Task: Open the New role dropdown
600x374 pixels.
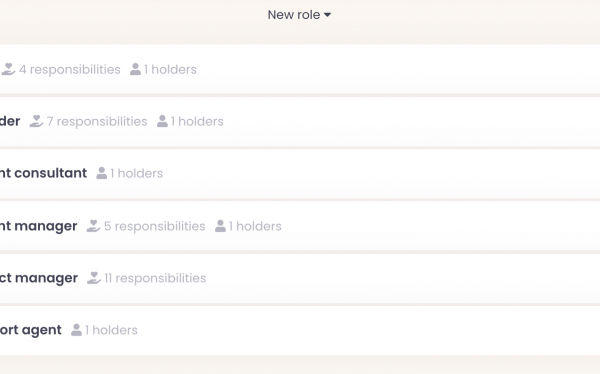Action: click(x=299, y=15)
